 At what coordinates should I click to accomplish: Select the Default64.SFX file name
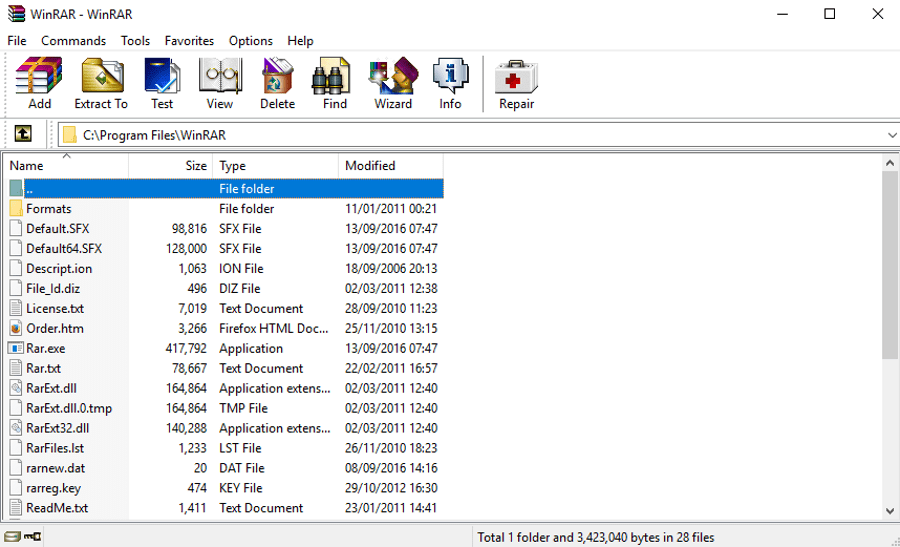(x=64, y=249)
